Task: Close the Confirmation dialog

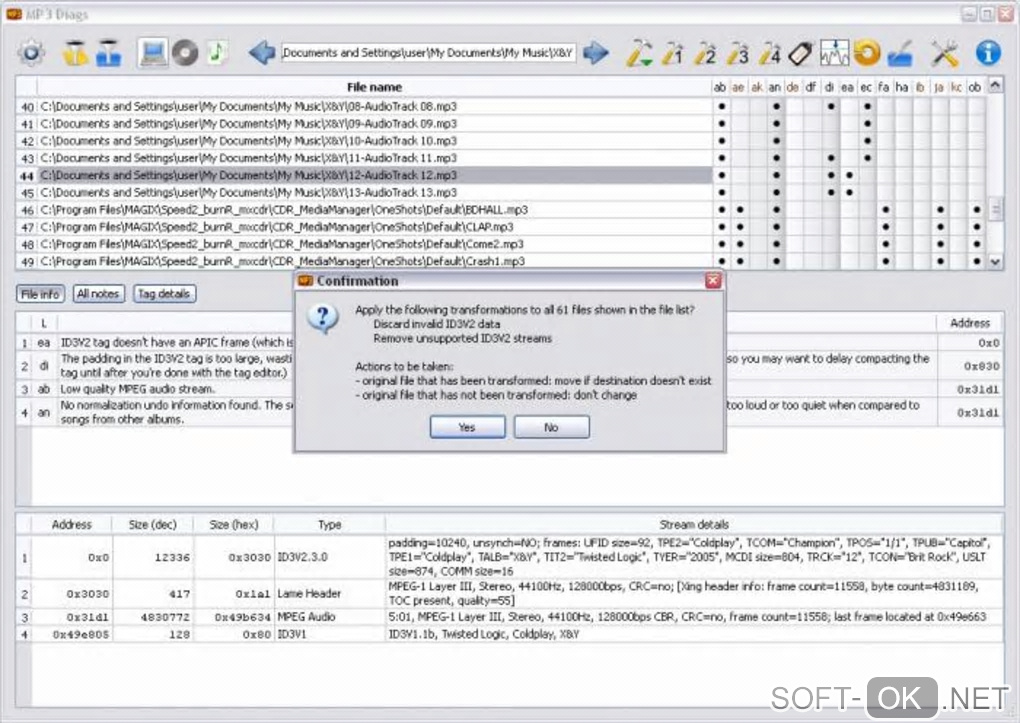Action: click(x=714, y=280)
